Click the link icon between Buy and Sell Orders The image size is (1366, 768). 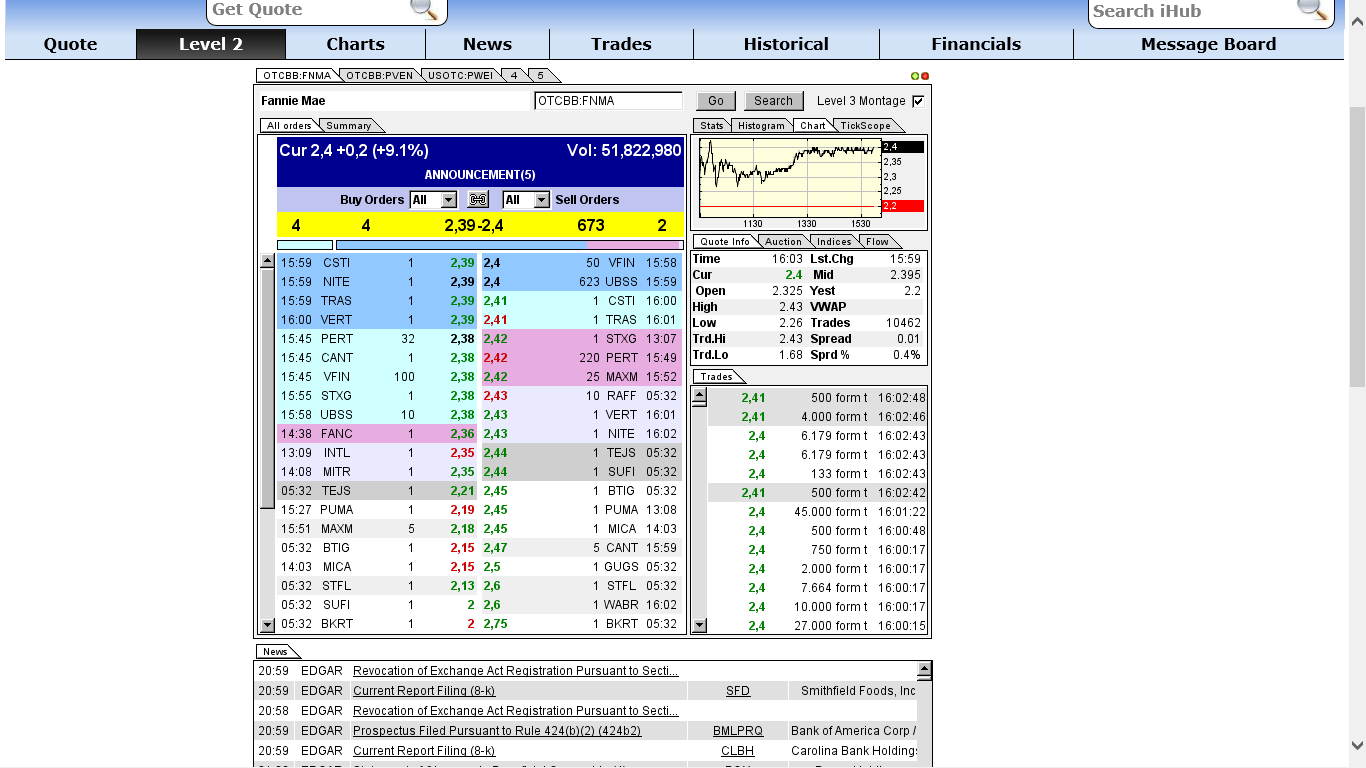[x=478, y=200]
